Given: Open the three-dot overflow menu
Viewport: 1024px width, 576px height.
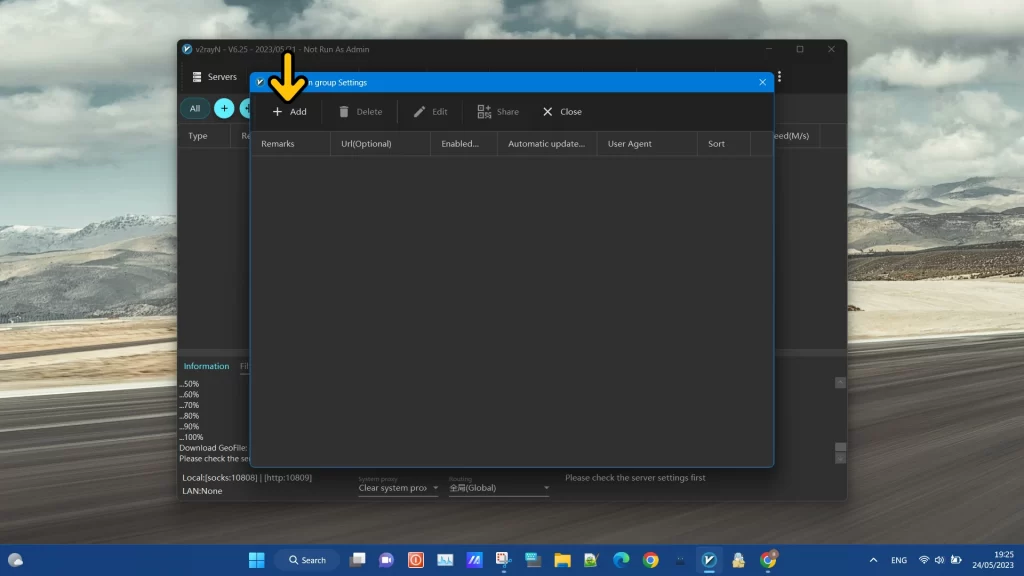Looking at the screenshot, I should click(x=779, y=76).
